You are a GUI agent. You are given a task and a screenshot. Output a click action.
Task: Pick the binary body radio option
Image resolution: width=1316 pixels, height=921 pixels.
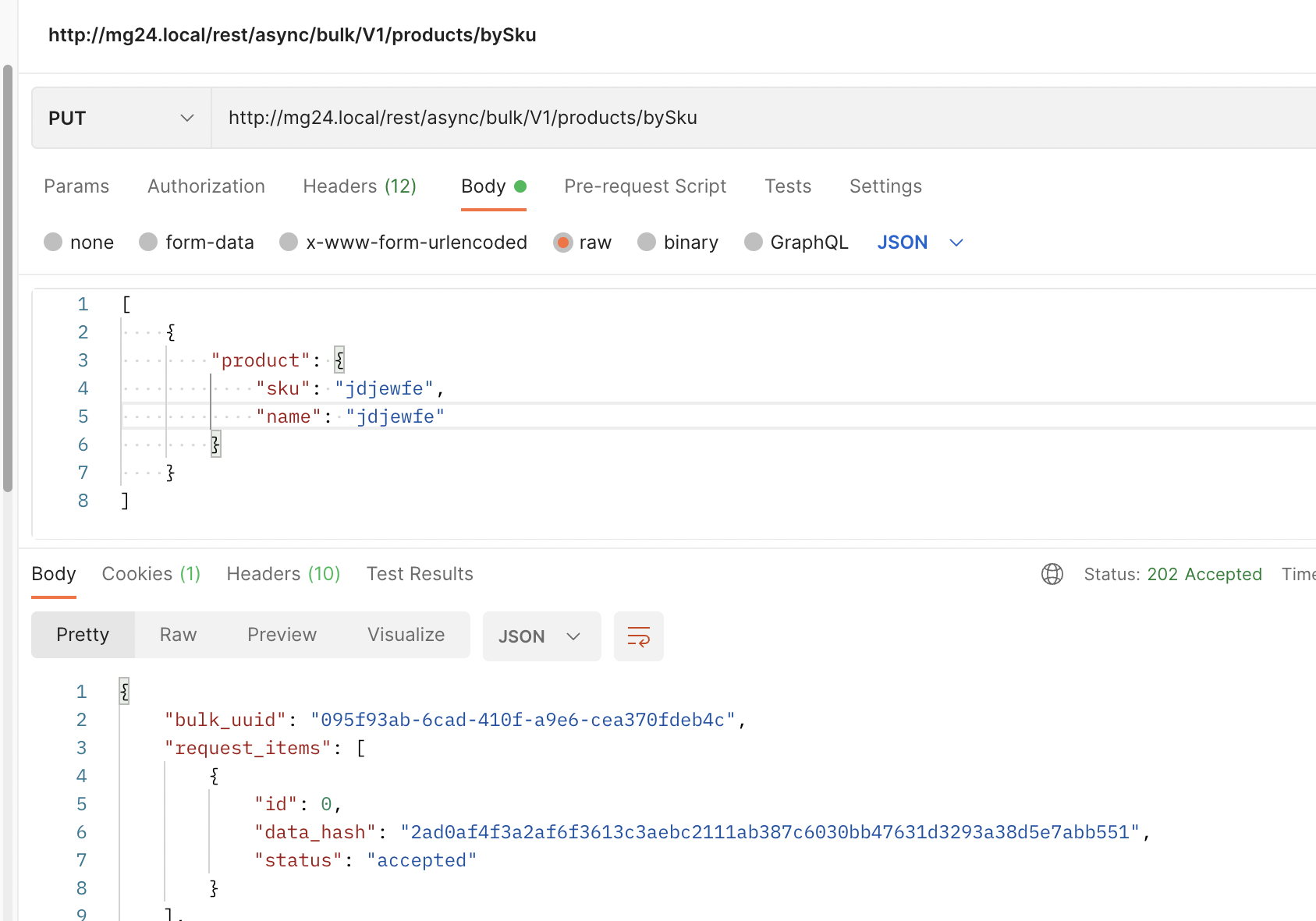(x=647, y=243)
